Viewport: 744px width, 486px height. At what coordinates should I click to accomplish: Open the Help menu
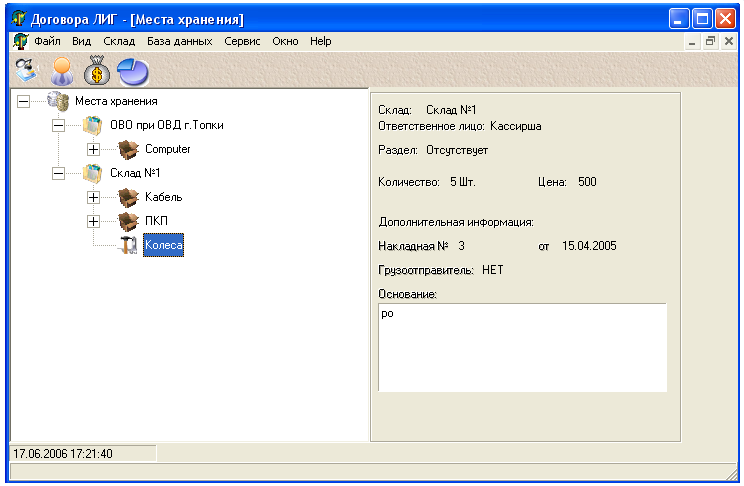point(321,41)
